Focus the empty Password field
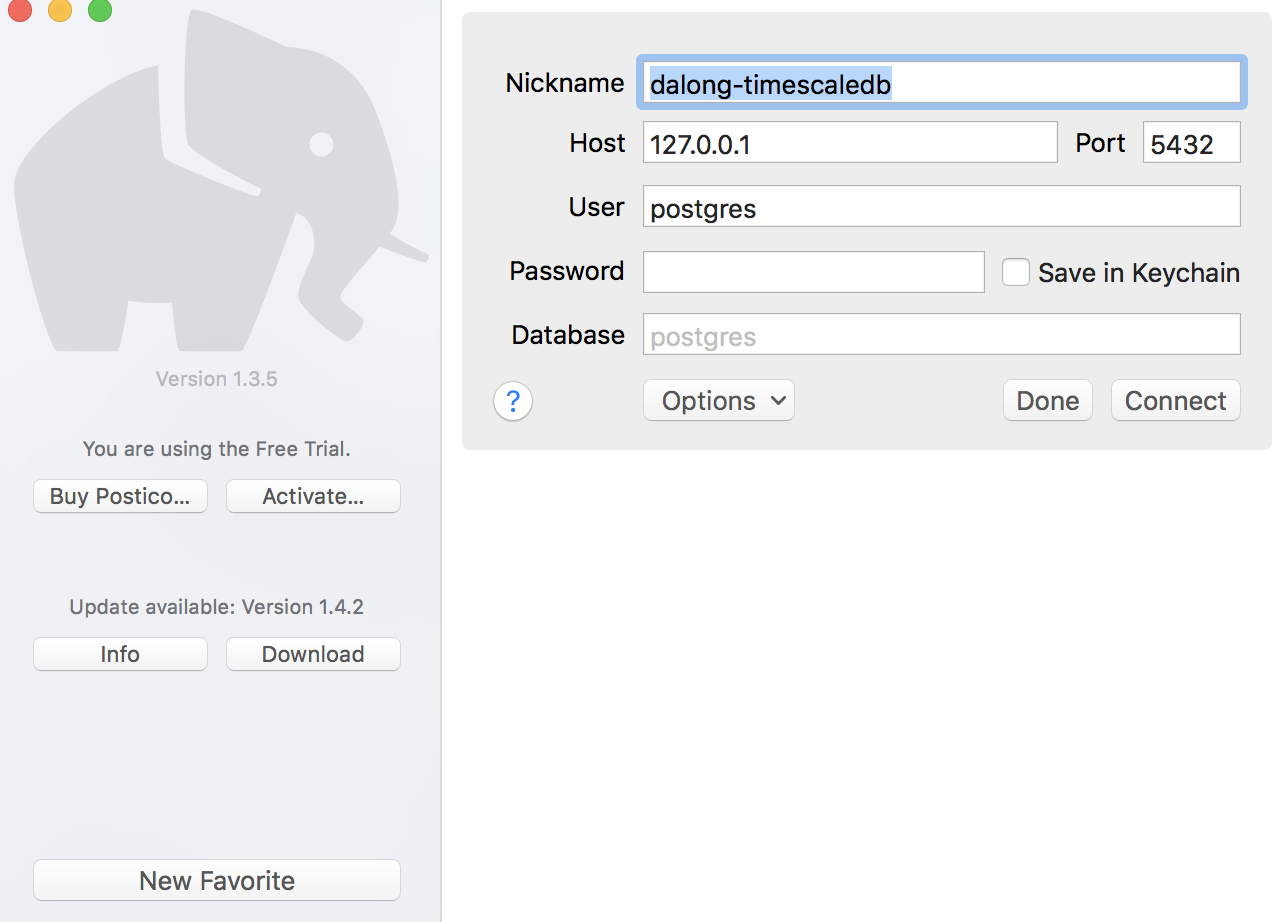 tap(814, 272)
